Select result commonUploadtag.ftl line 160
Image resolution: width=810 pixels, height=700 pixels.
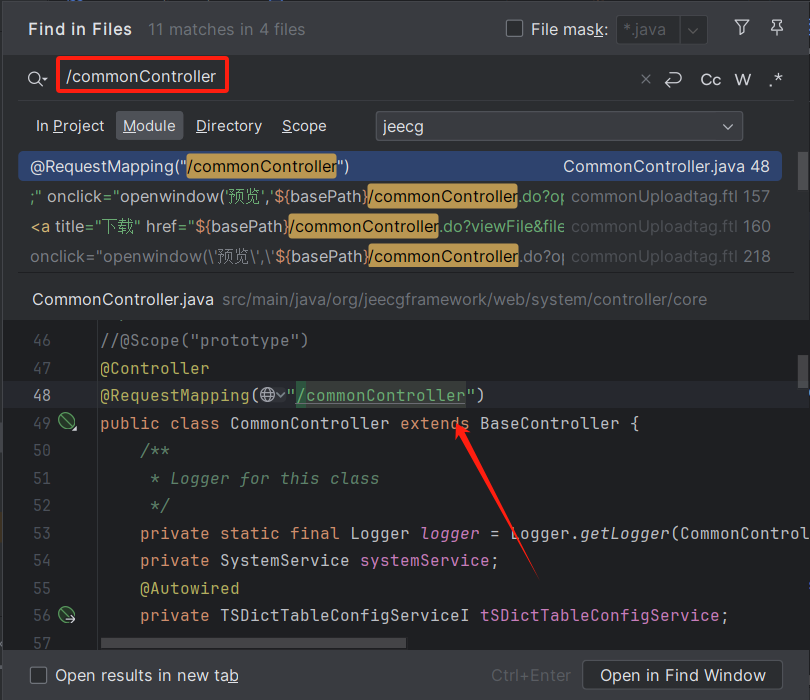coord(400,226)
